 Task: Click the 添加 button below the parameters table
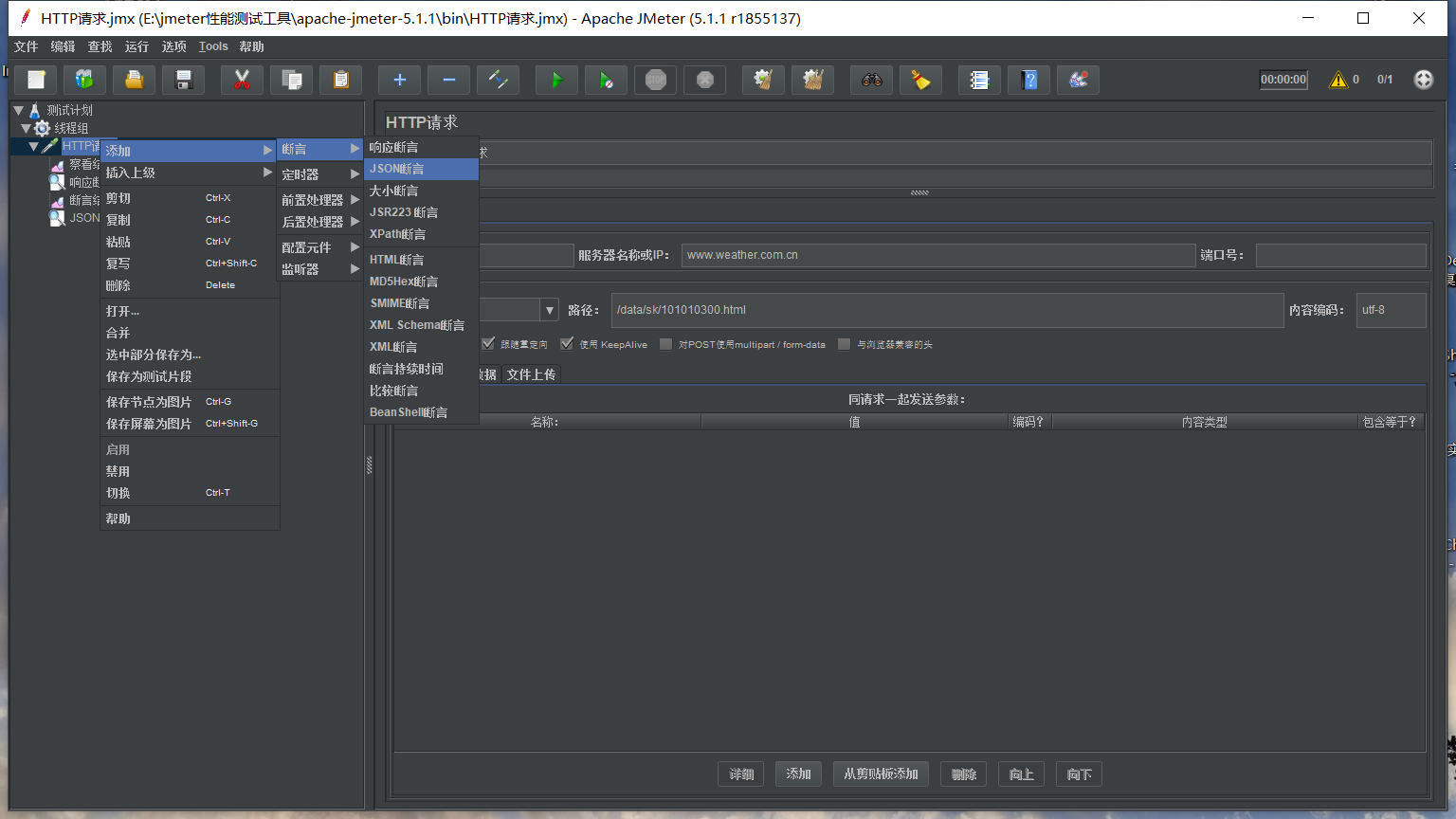(x=798, y=774)
